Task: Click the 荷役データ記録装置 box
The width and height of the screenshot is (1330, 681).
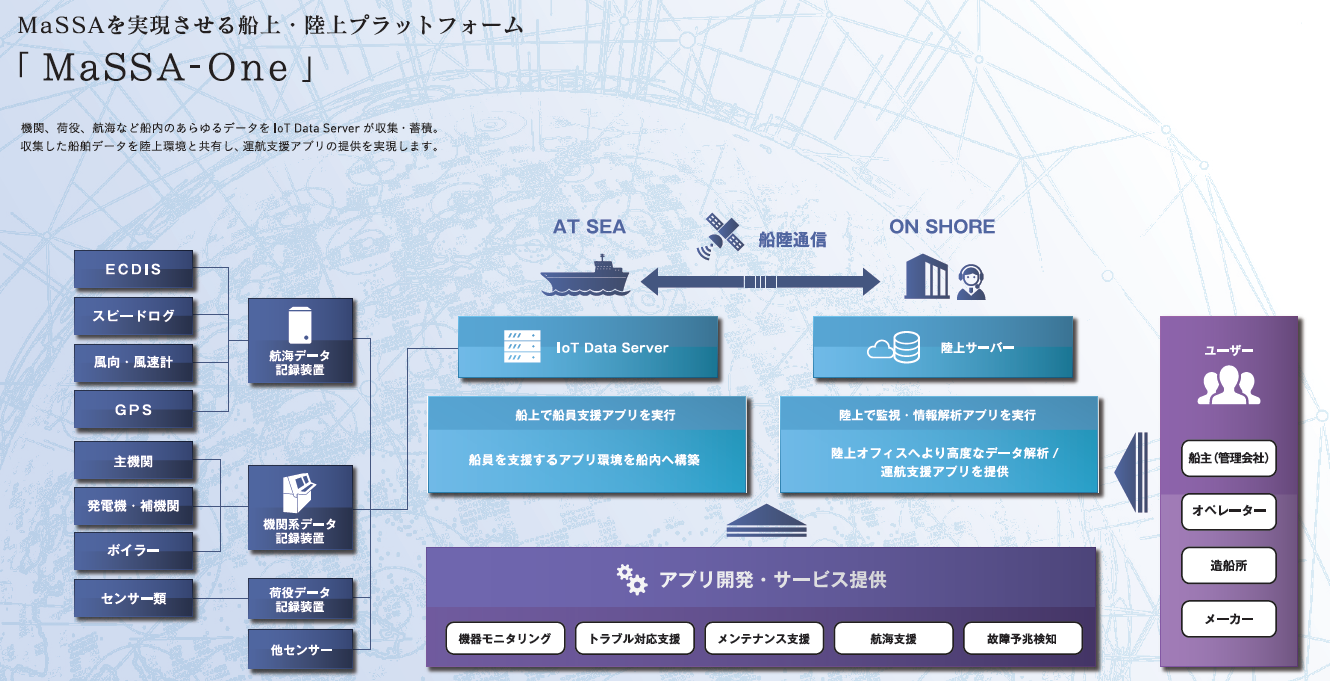Action: click(x=300, y=598)
